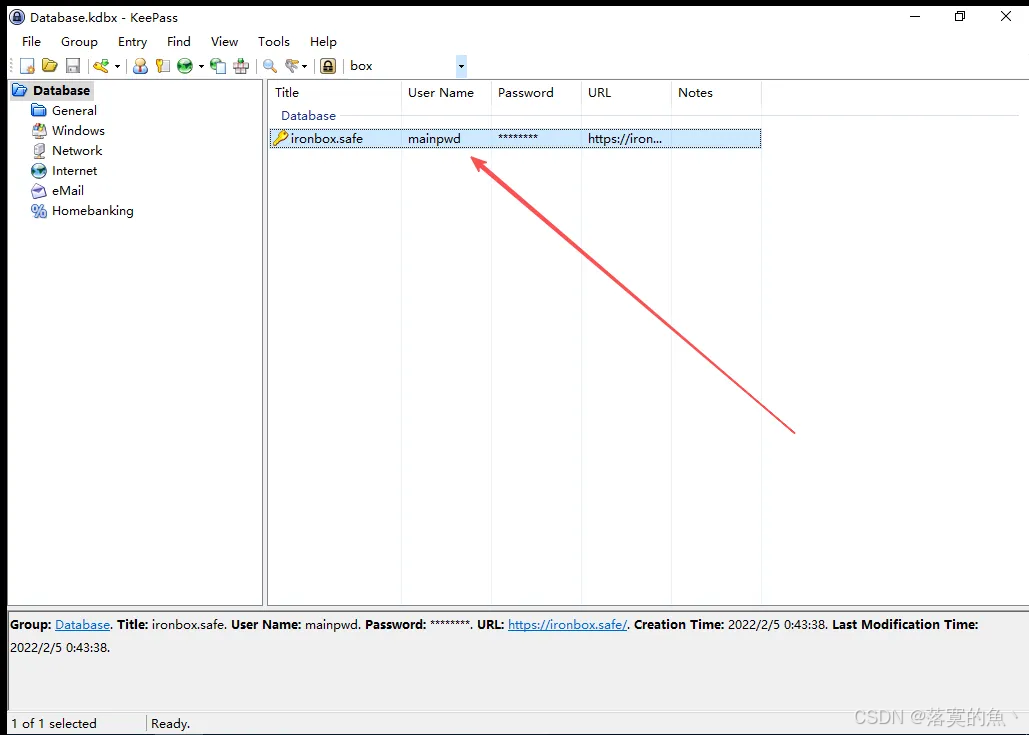The image size is (1029, 735).
Task: Click the key icon of the ironbox.safe entry
Action: (x=281, y=138)
